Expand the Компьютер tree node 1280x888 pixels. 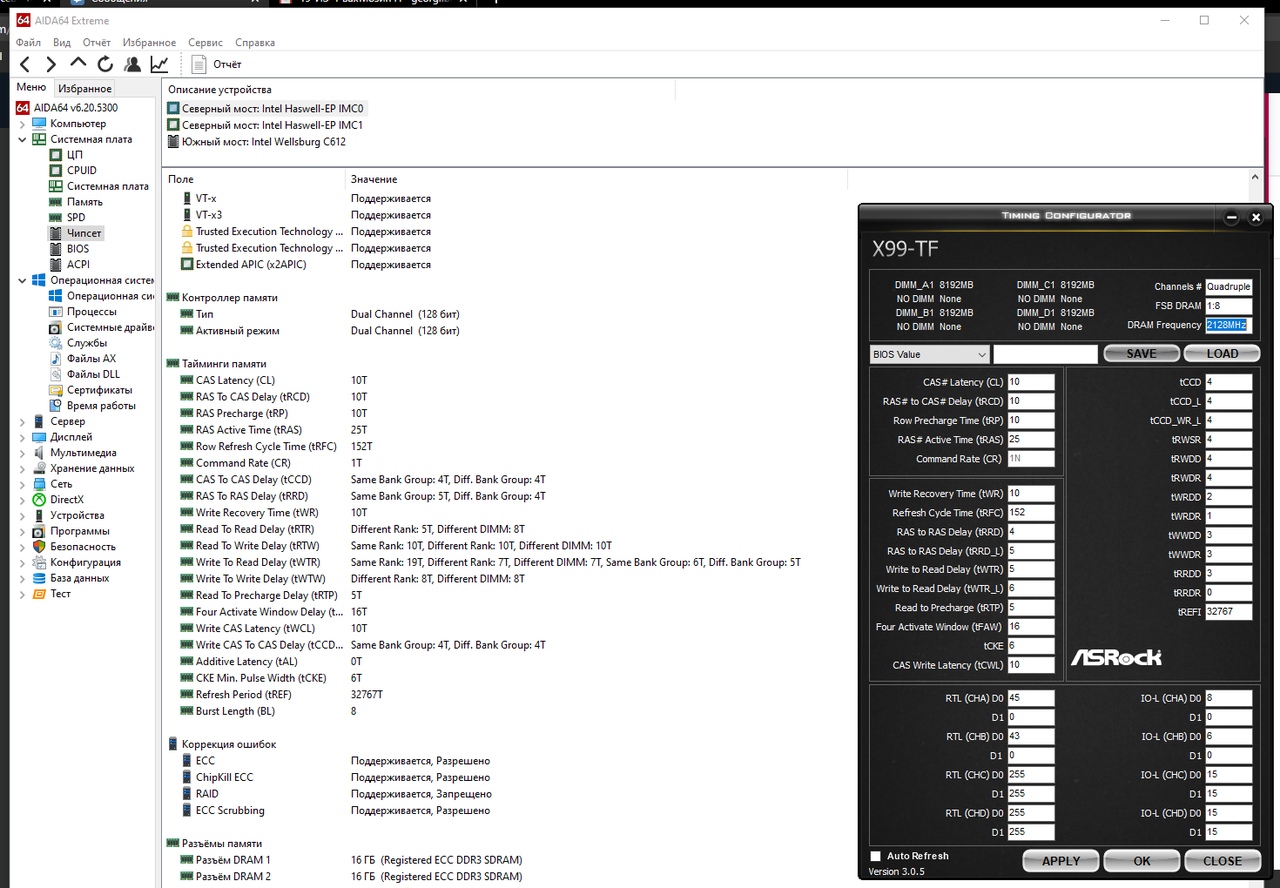(23, 124)
